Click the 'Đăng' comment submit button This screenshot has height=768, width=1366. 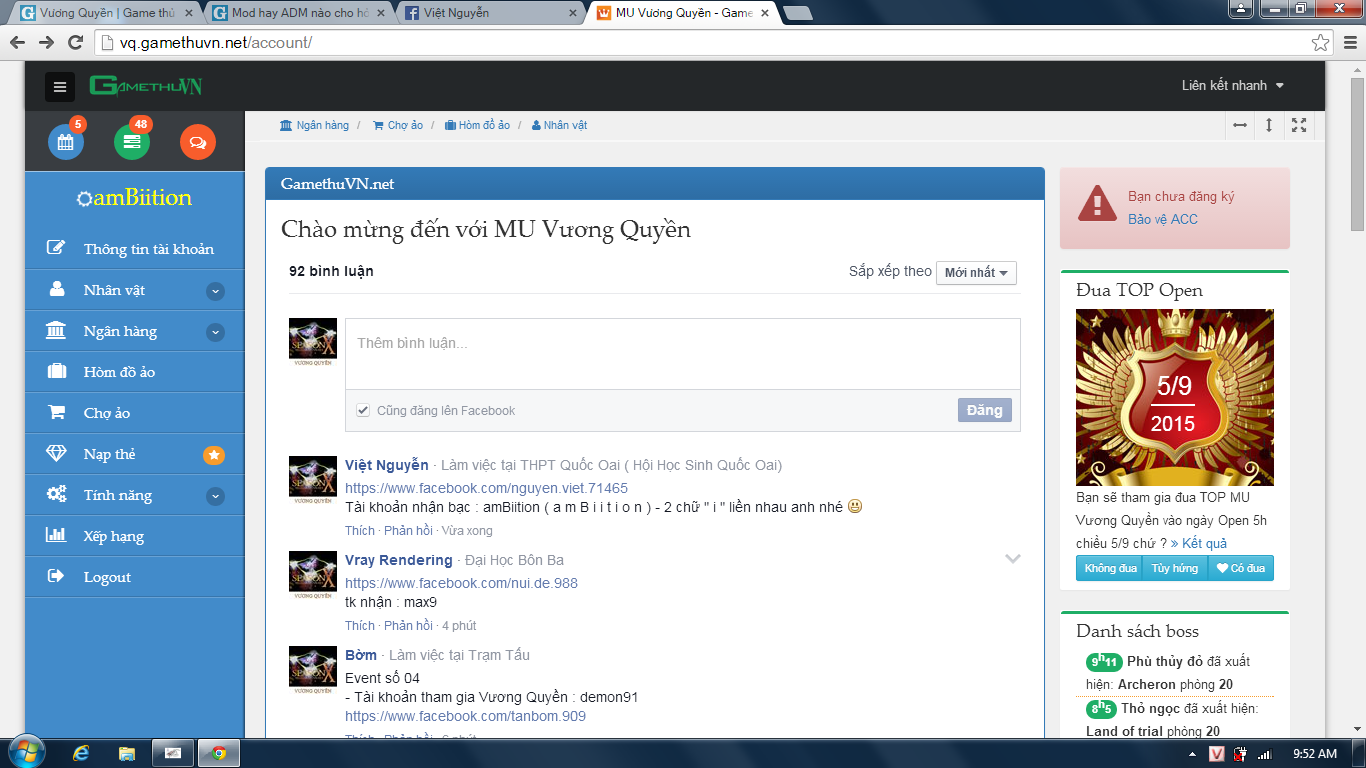pos(984,410)
